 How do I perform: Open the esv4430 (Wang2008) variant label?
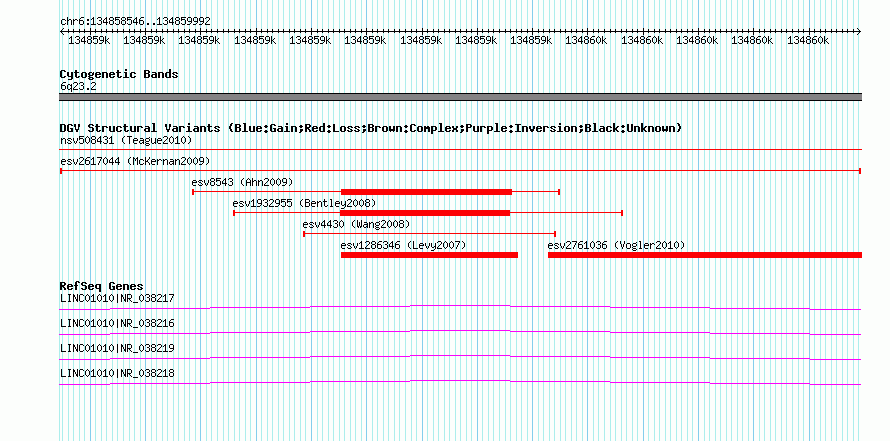[x=356, y=224]
